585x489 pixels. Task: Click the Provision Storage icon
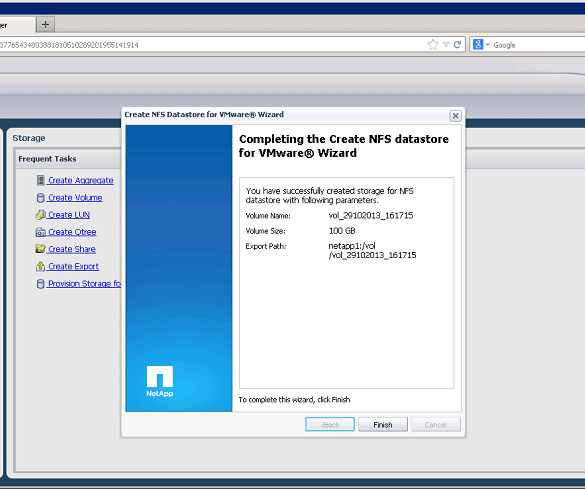coord(41,284)
